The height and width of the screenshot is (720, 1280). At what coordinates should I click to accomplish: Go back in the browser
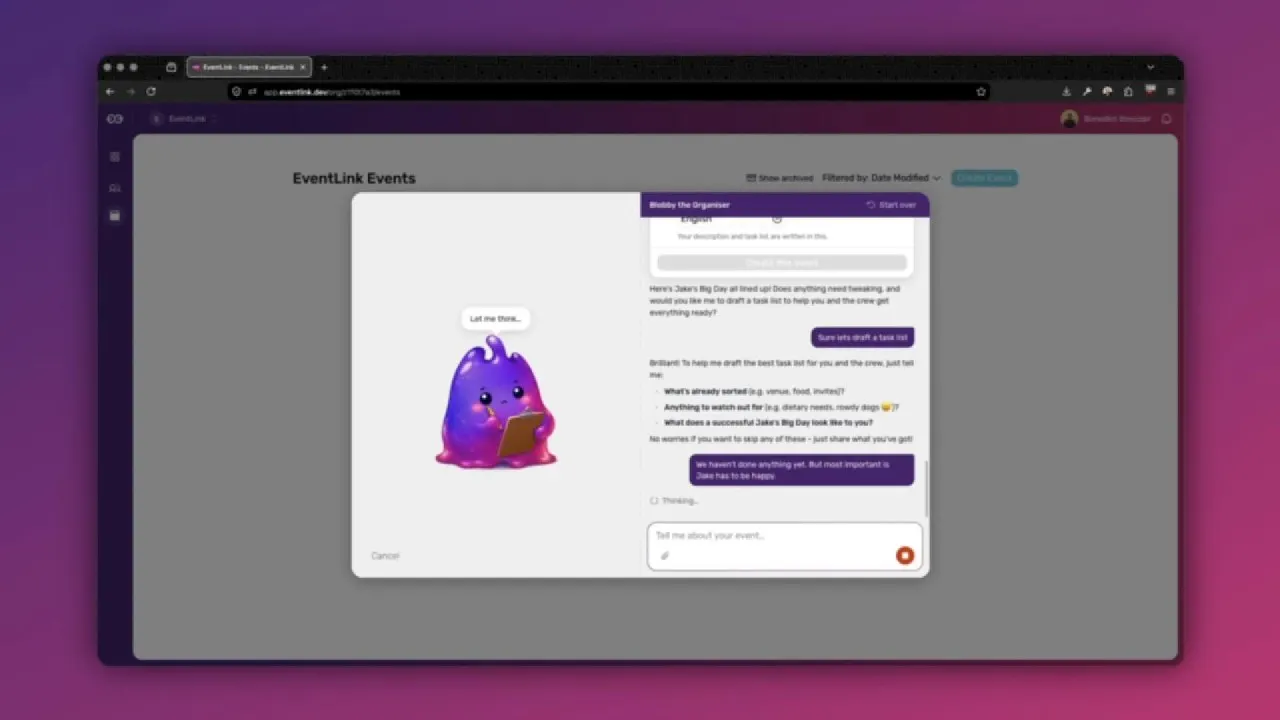tap(110, 91)
